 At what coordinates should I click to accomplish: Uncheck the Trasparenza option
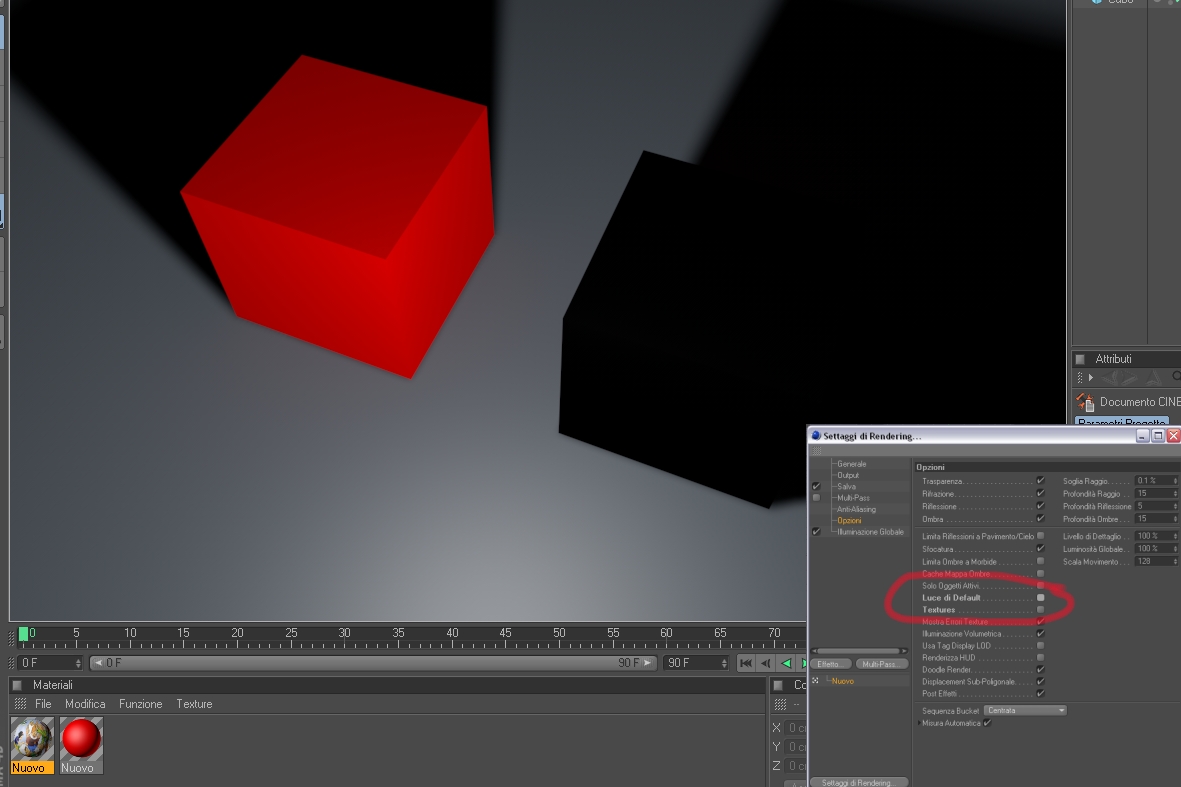(x=1040, y=480)
